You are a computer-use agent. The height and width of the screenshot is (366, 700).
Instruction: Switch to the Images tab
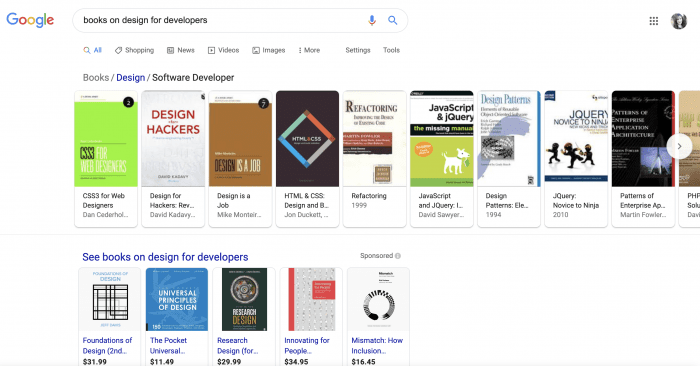(268, 50)
